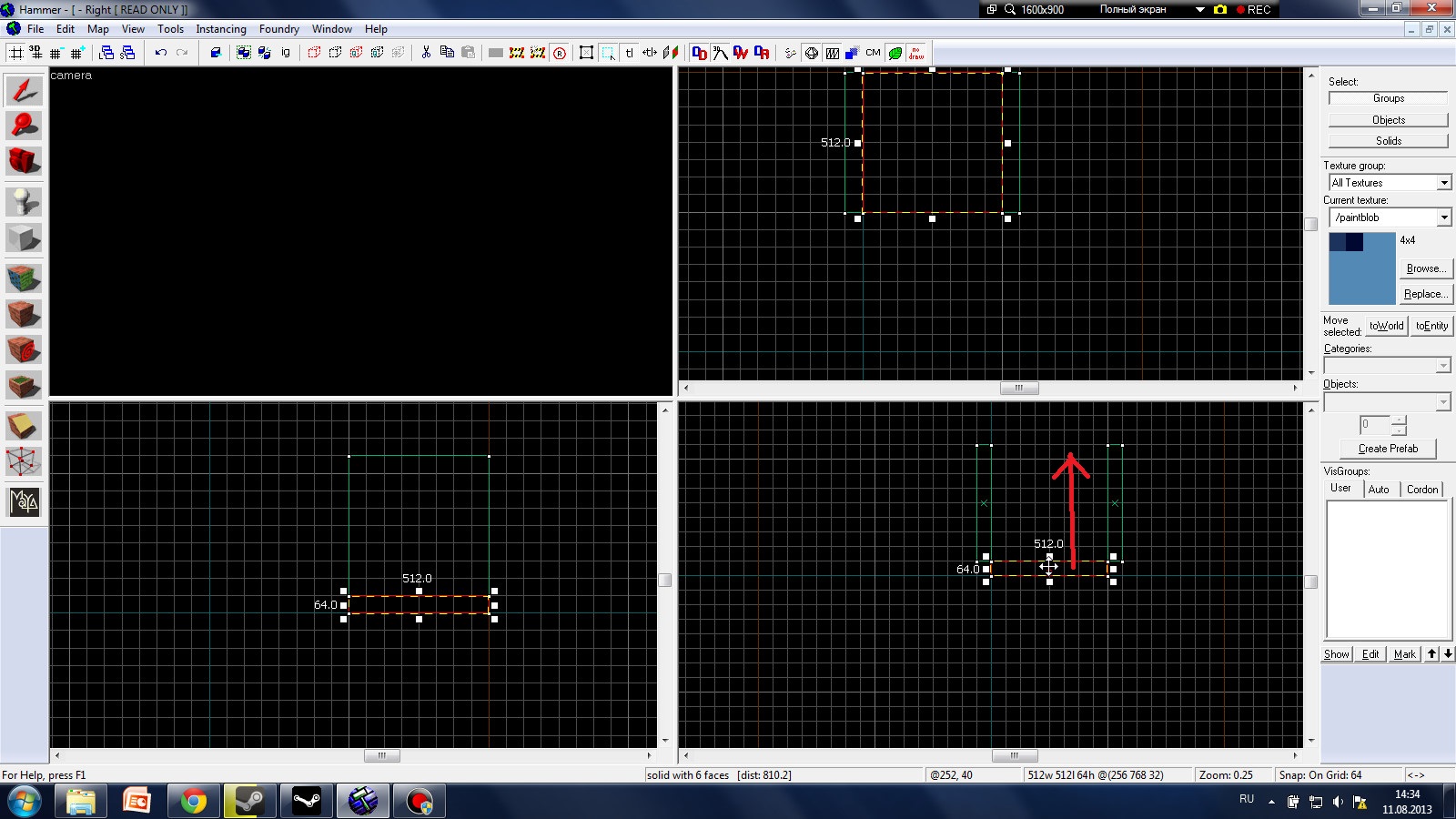Choose the Entity tool lightbulb icon
The height and width of the screenshot is (819, 1456).
tap(25, 201)
